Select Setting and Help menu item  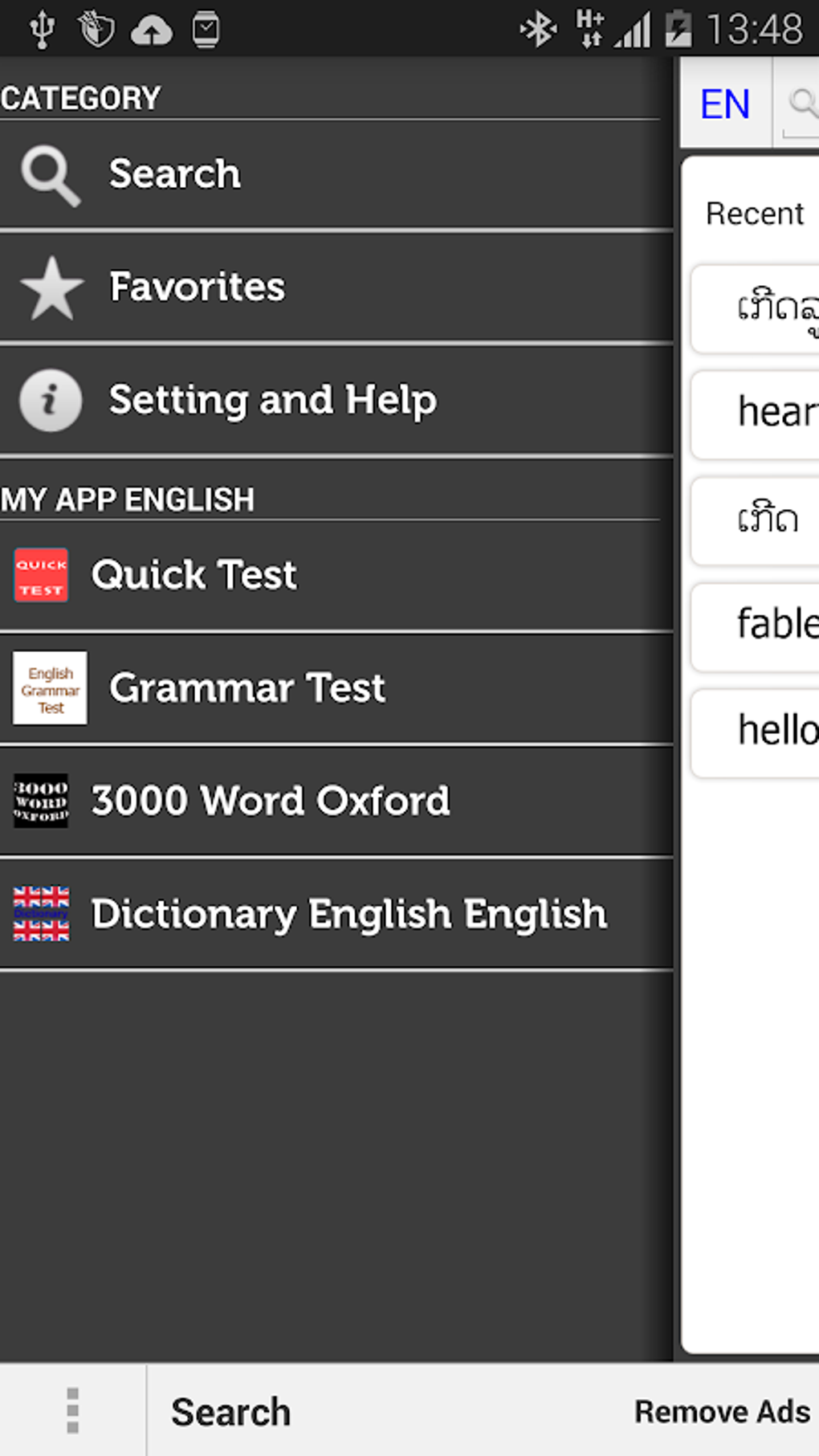click(x=273, y=400)
